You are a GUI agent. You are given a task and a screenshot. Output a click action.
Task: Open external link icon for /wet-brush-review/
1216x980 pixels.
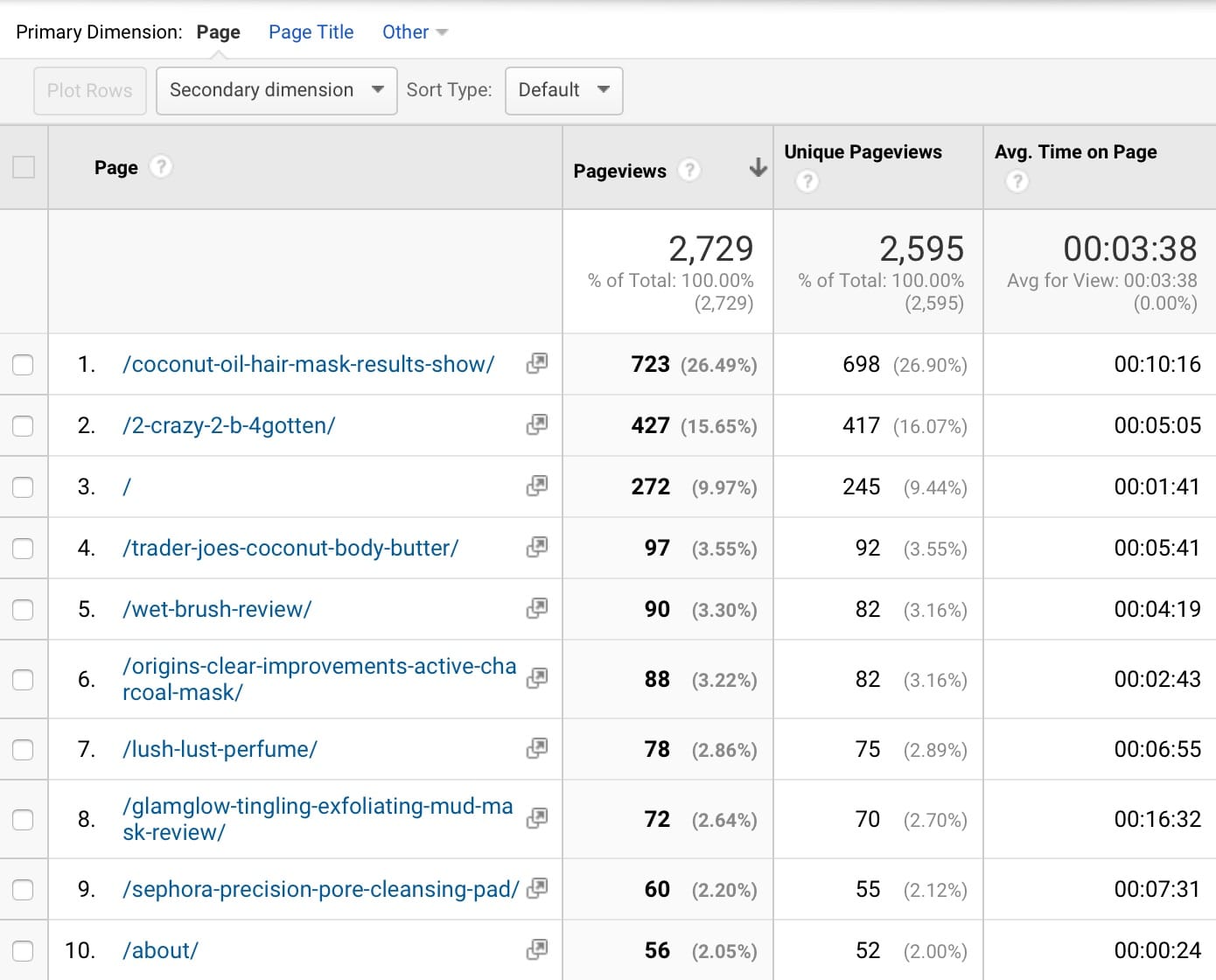pos(537,608)
